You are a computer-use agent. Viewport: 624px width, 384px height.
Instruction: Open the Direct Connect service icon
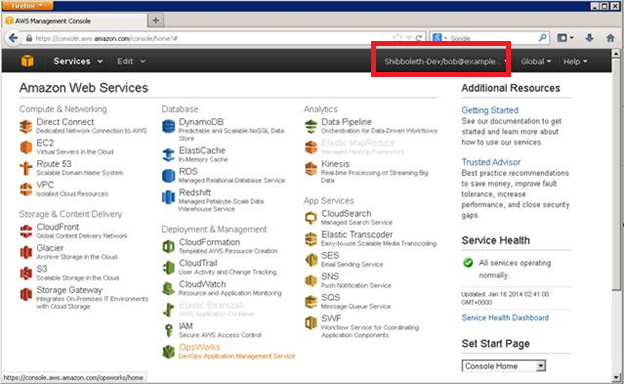click(x=26, y=127)
